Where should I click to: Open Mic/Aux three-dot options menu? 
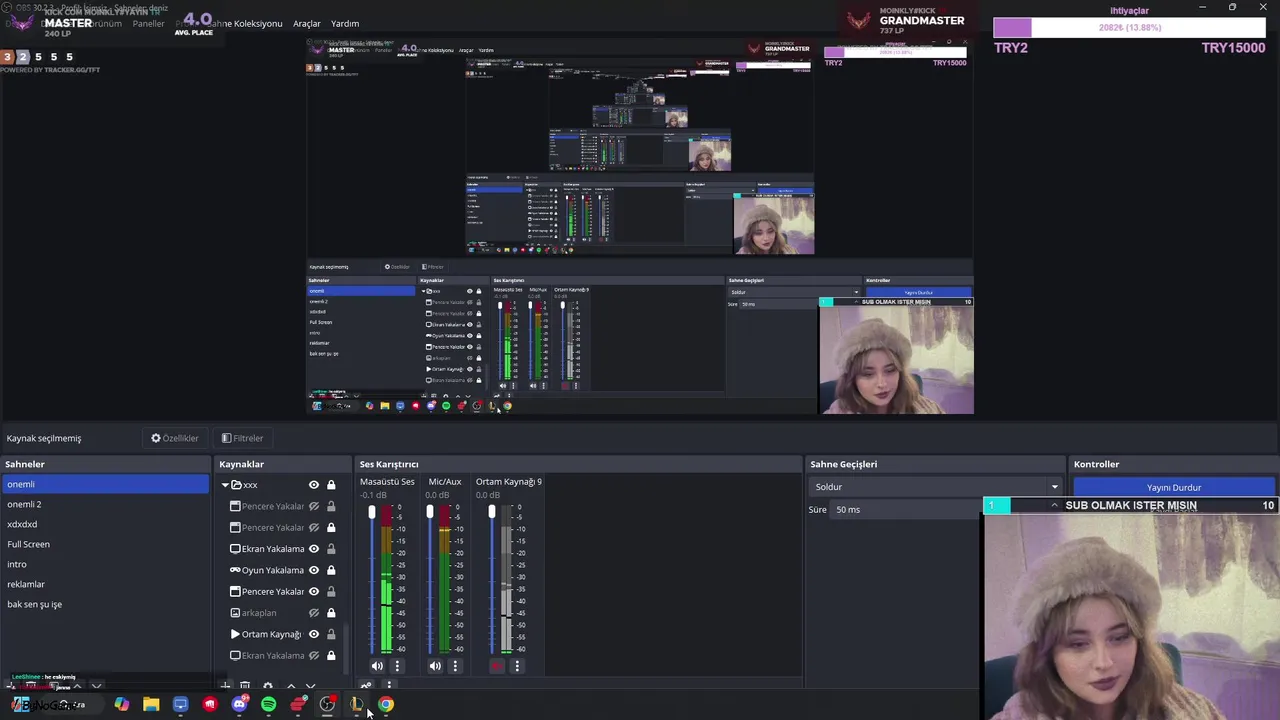[x=455, y=666]
